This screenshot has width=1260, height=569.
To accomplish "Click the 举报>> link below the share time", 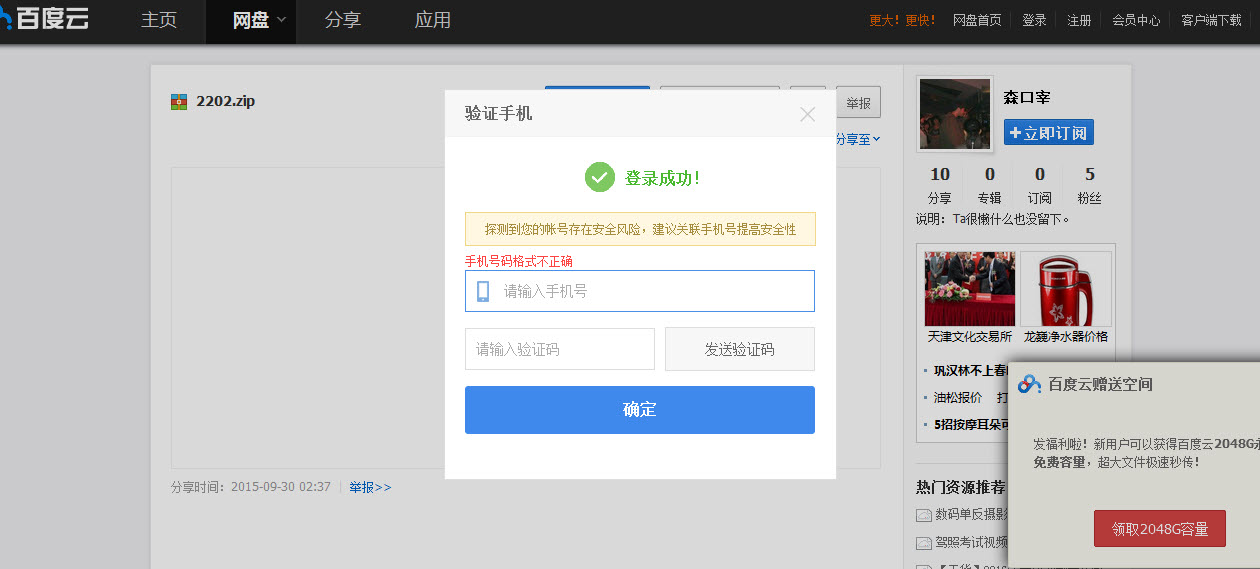I will 370,487.
